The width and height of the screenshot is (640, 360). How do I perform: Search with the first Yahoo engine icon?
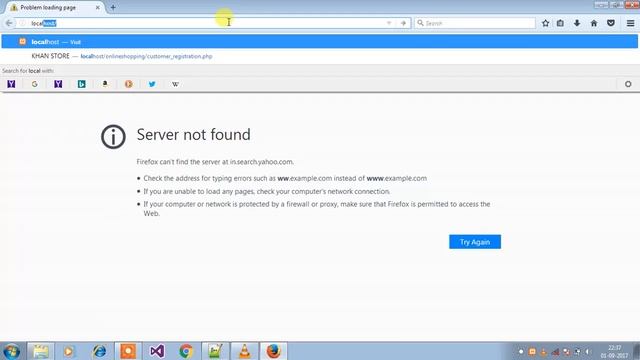pyautogui.click(x=11, y=84)
